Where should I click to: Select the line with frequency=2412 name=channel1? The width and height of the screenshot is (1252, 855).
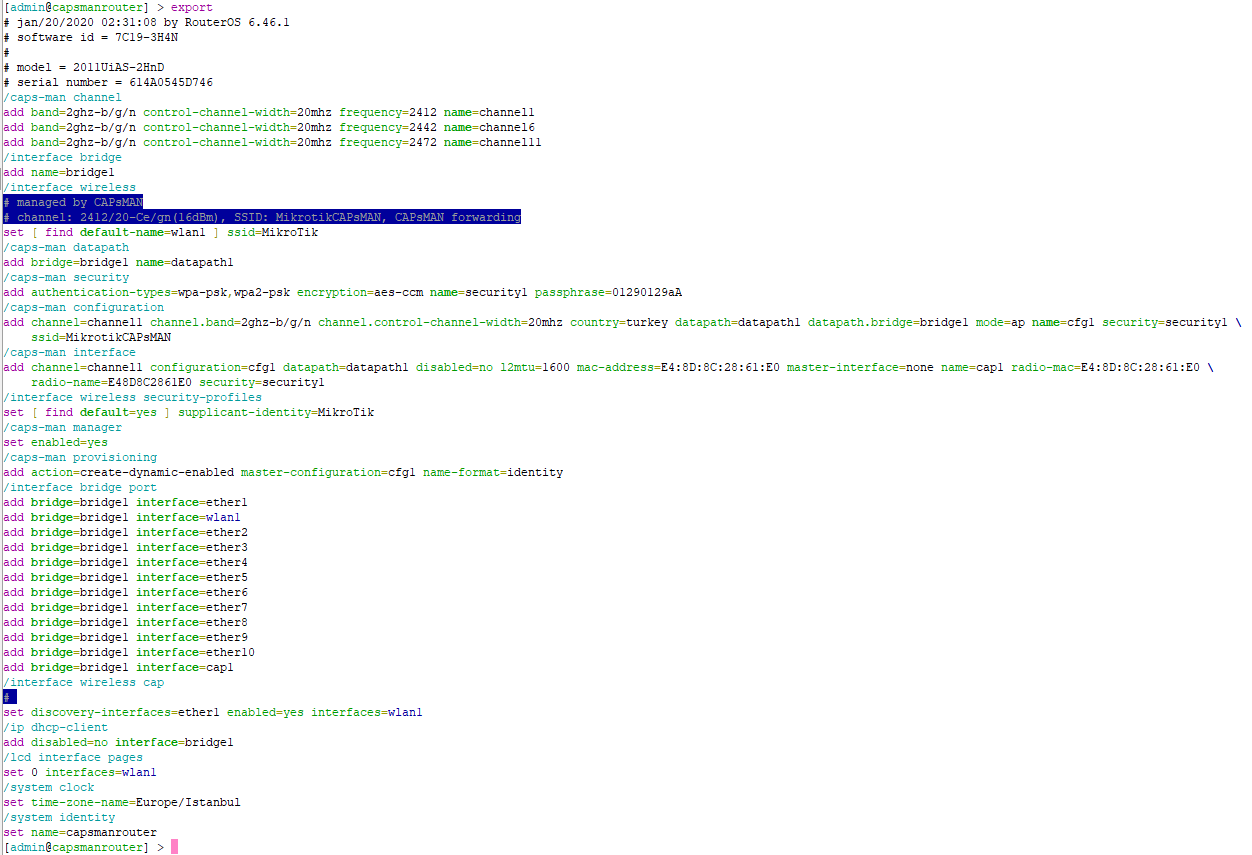point(269,112)
